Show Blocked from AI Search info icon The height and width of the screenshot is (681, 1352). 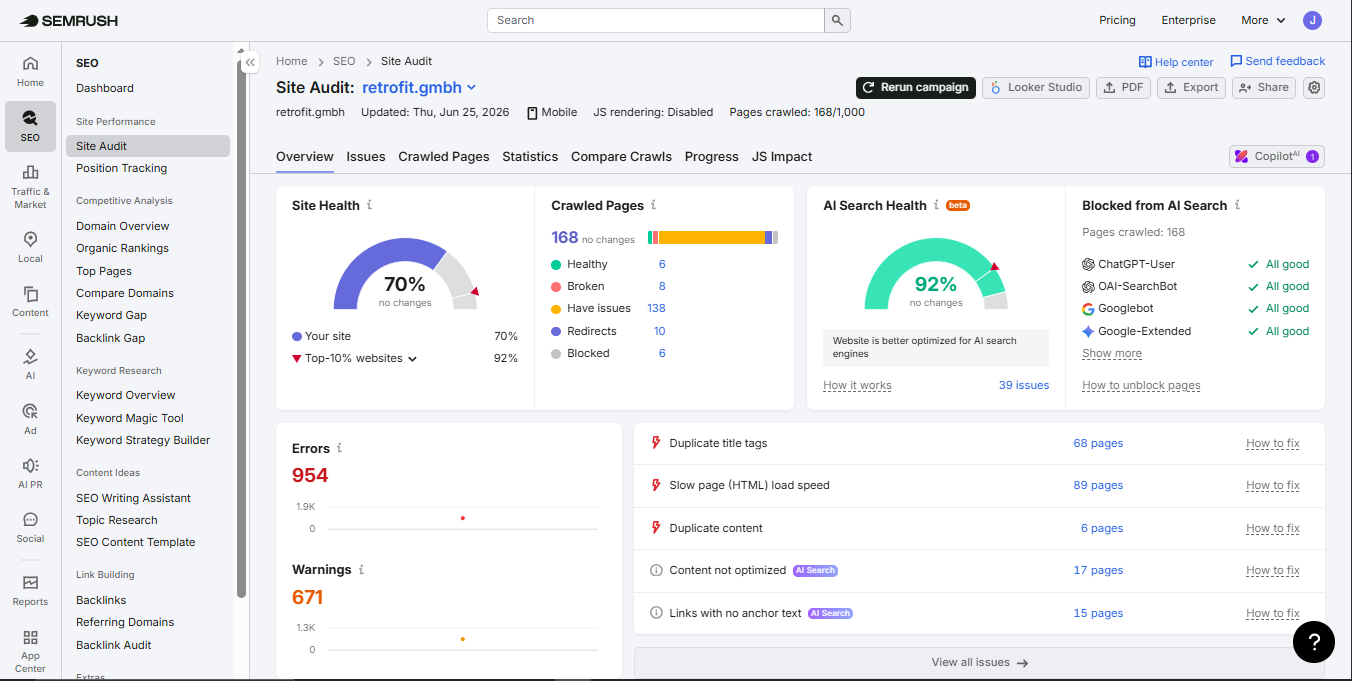point(1237,205)
